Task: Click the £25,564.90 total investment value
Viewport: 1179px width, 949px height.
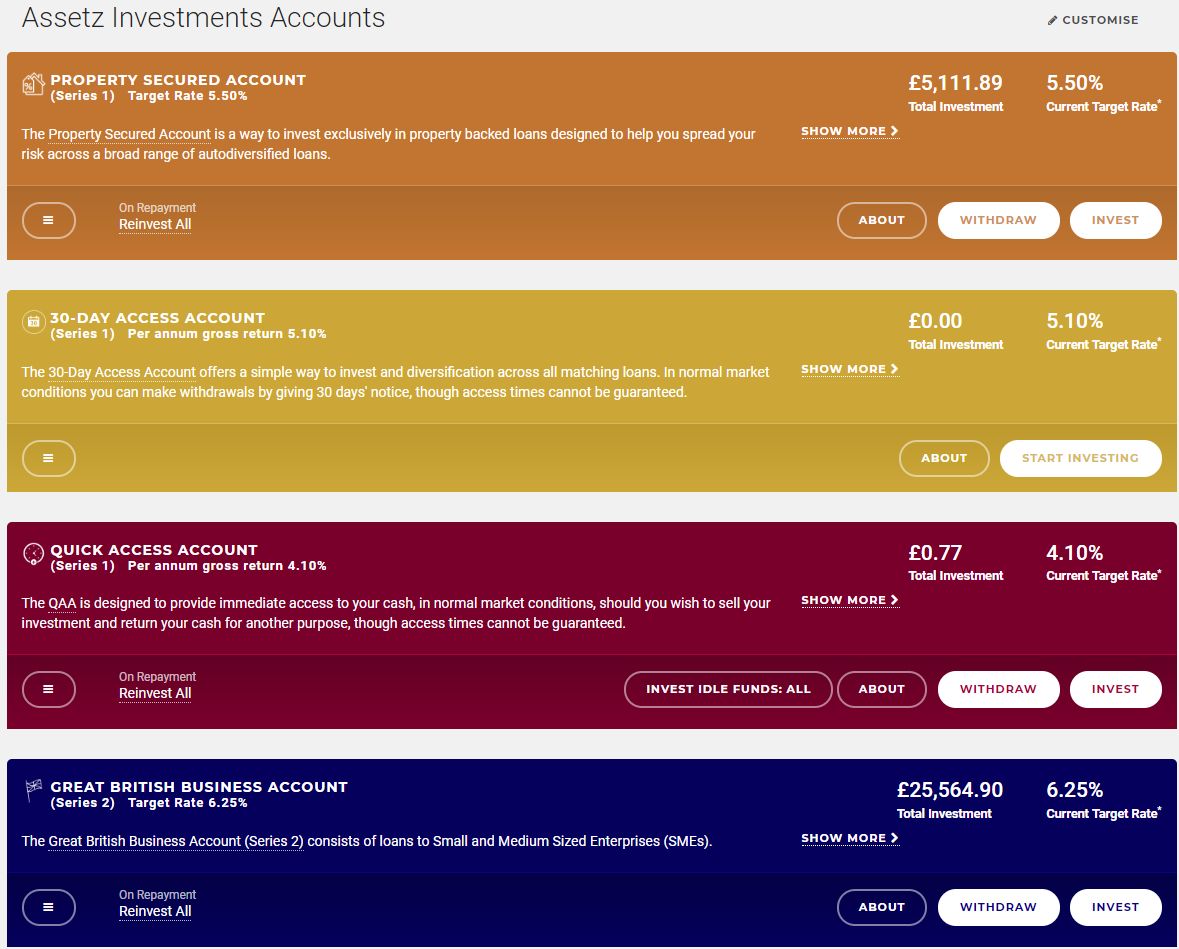Action: (950, 790)
